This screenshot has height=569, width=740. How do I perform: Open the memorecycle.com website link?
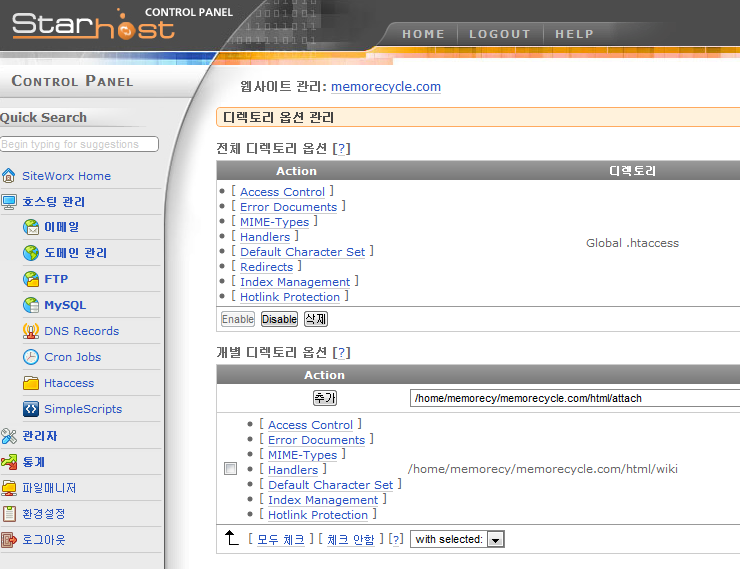[385, 87]
